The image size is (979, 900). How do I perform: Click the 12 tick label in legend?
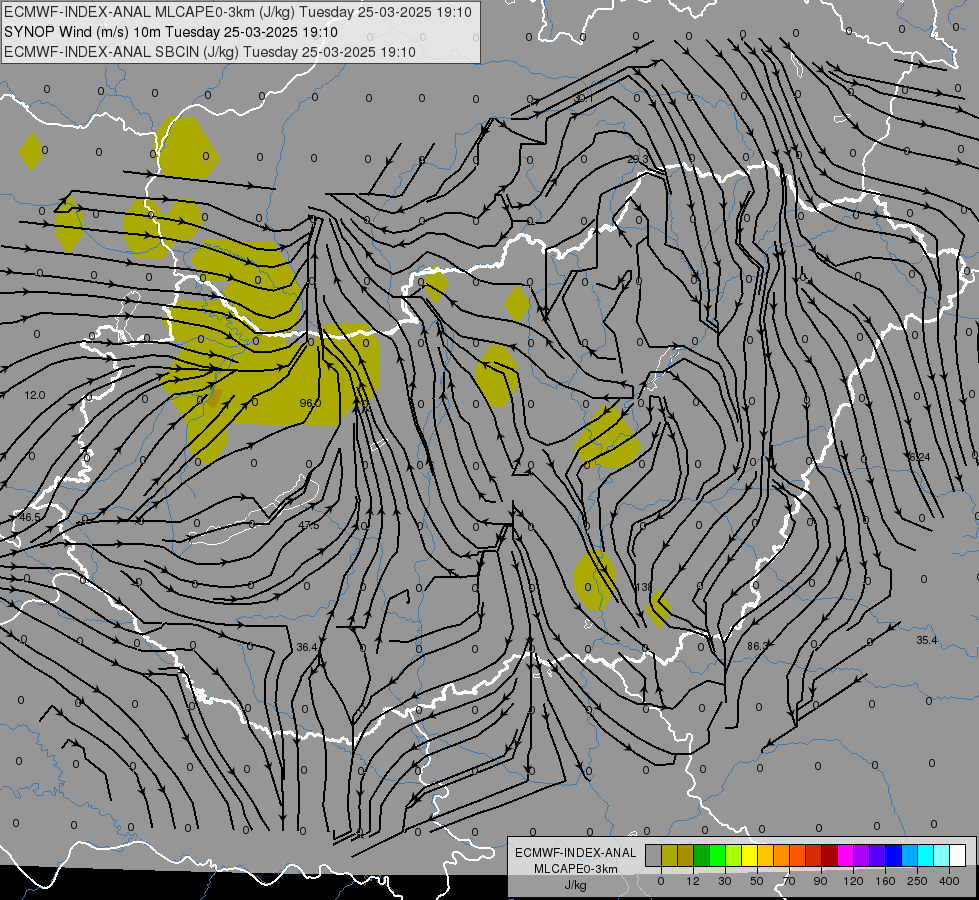coord(693,881)
